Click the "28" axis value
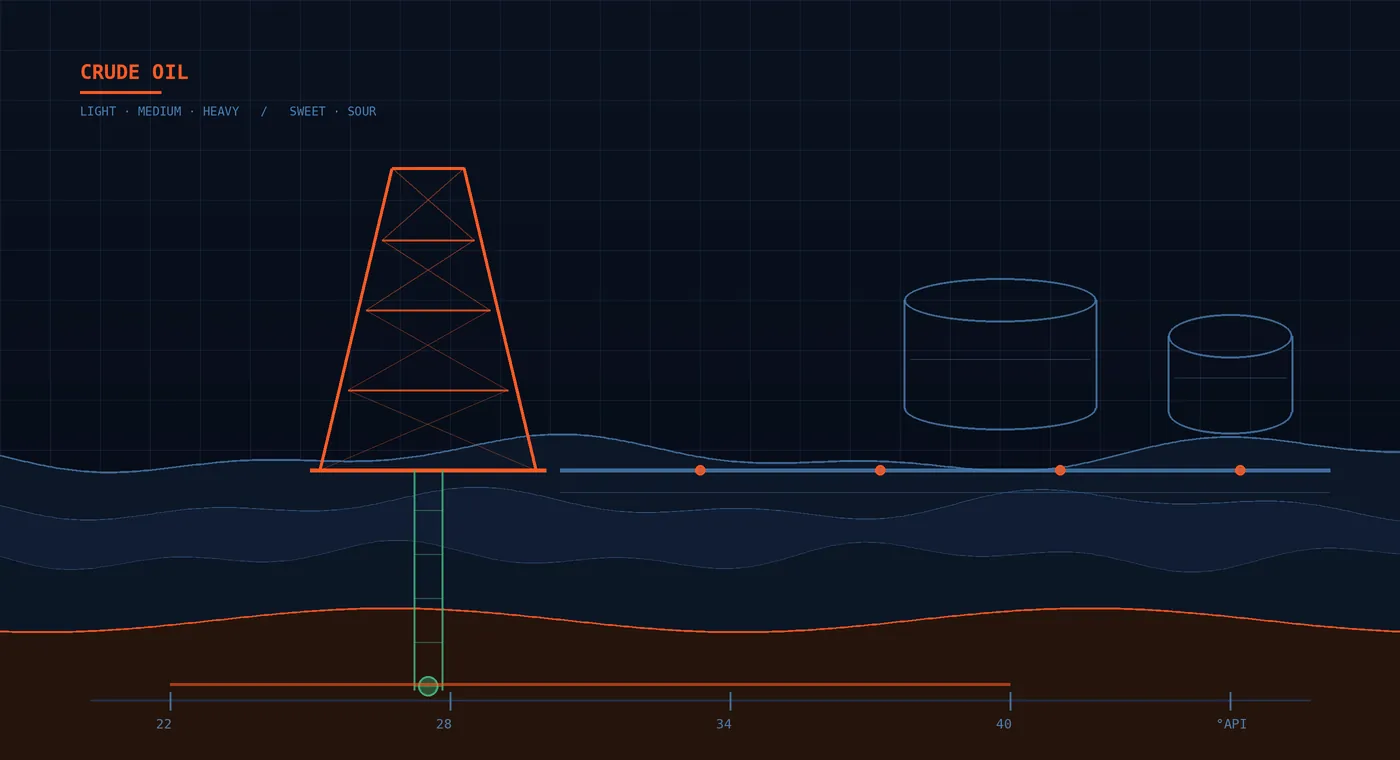 [444, 724]
